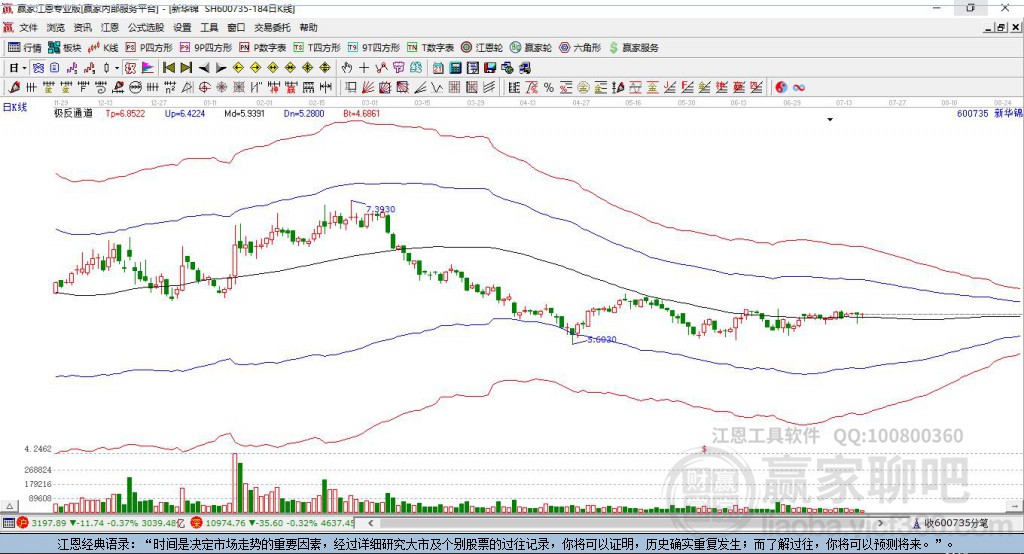Restore the inner child window
The image size is (1024, 554).
pyautogui.click(x=1001, y=27)
